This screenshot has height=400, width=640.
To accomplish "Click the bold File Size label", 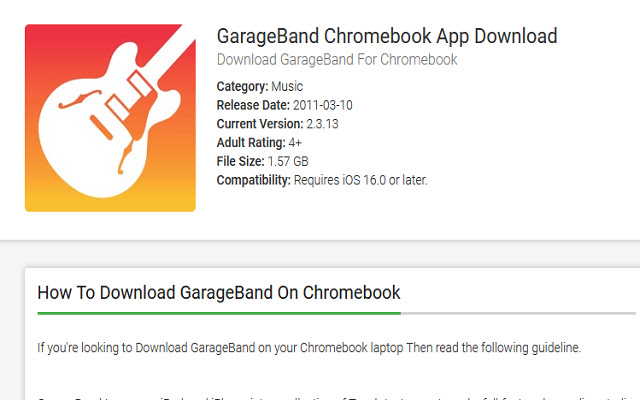I will point(240,161).
